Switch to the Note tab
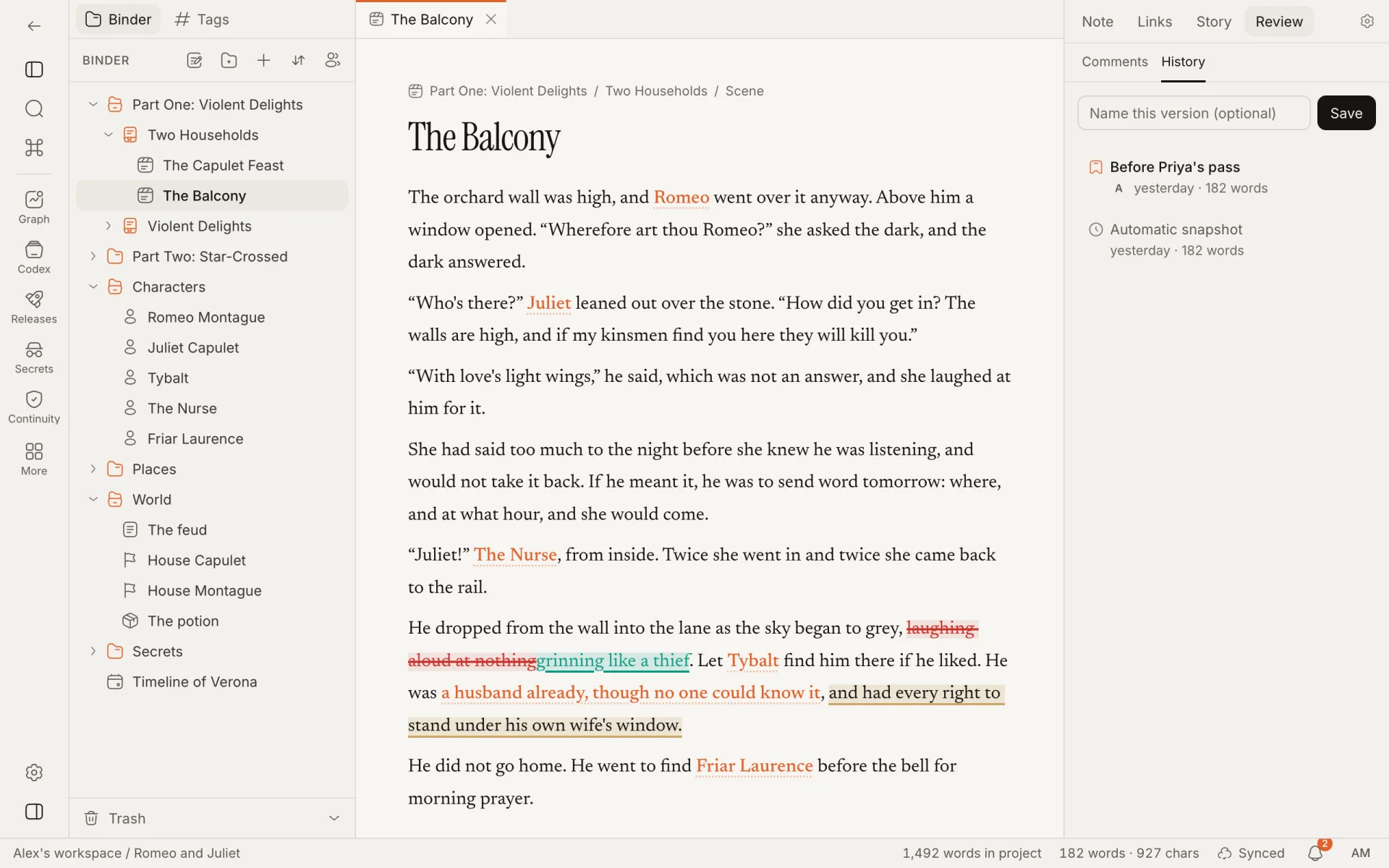Screen dimensions: 1389x868 [1097, 22]
